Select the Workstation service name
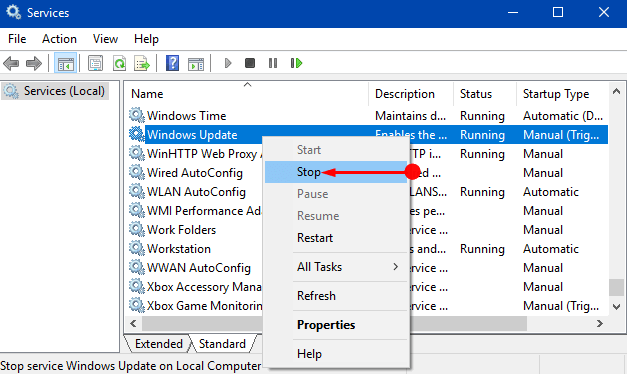The image size is (627, 374). click(x=179, y=249)
